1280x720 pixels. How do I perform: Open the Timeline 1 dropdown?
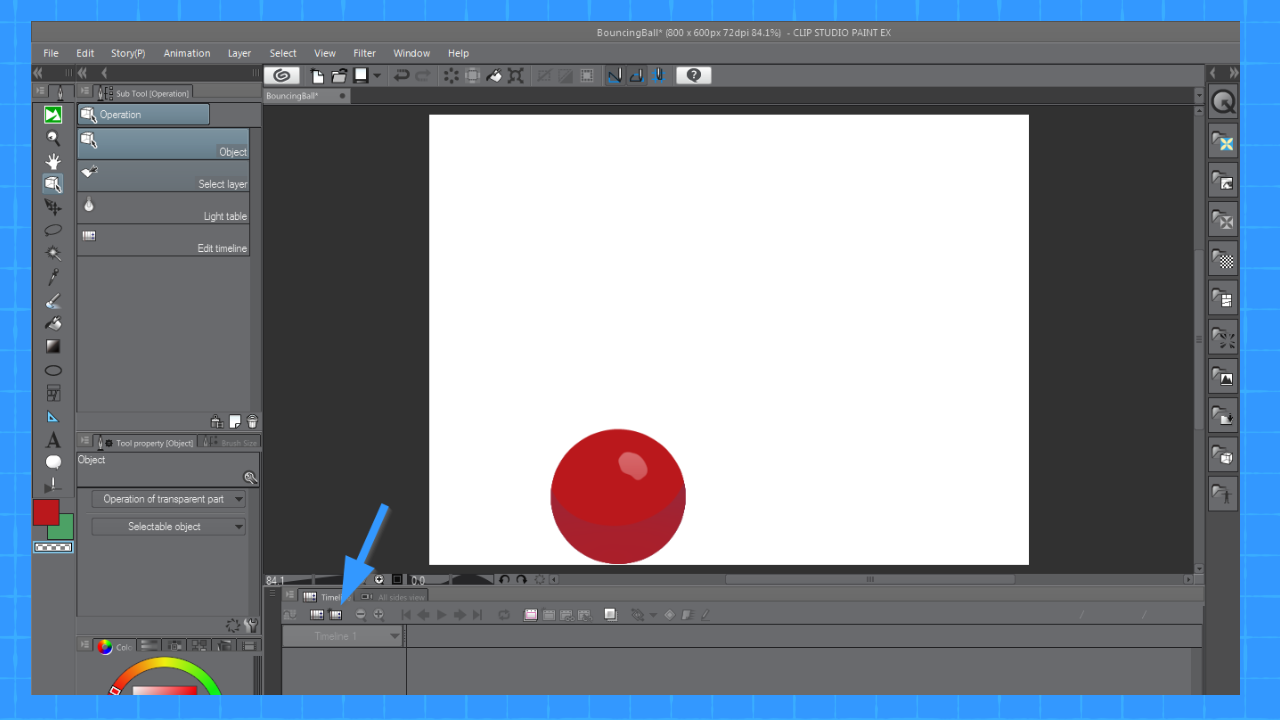[343, 636]
